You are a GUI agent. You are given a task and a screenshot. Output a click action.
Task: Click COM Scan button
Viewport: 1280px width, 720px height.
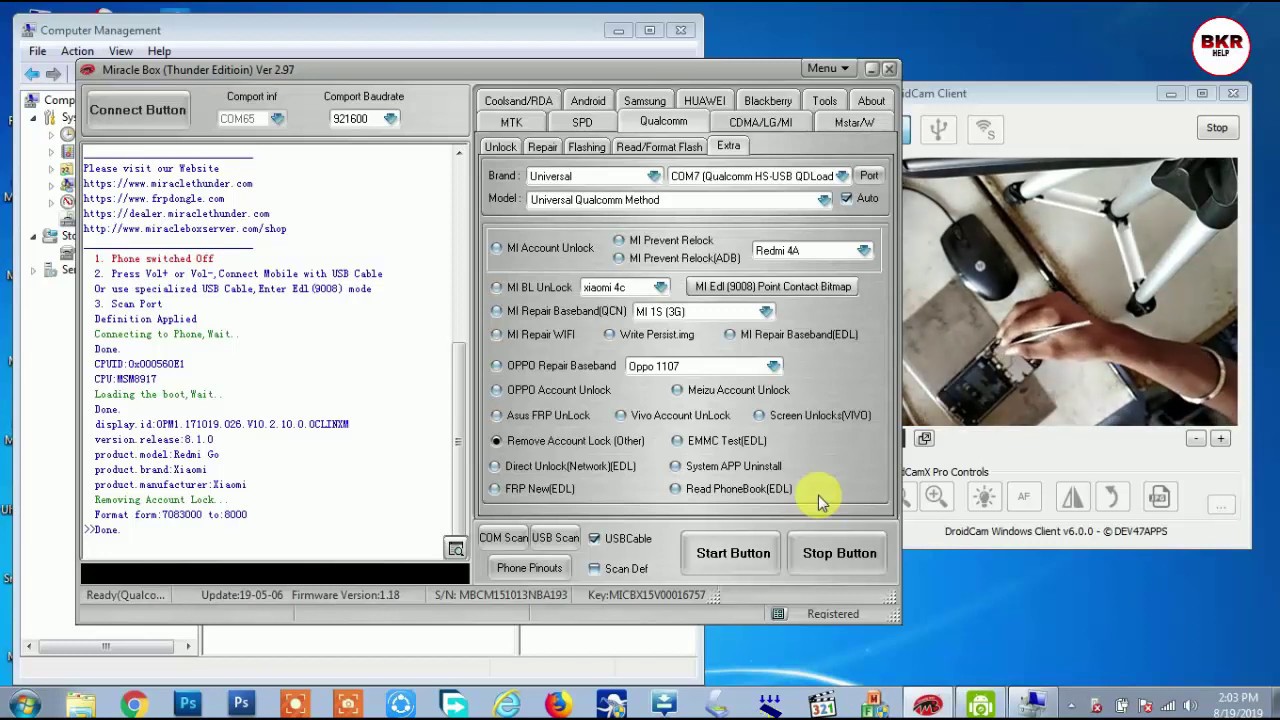pyautogui.click(x=503, y=538)
